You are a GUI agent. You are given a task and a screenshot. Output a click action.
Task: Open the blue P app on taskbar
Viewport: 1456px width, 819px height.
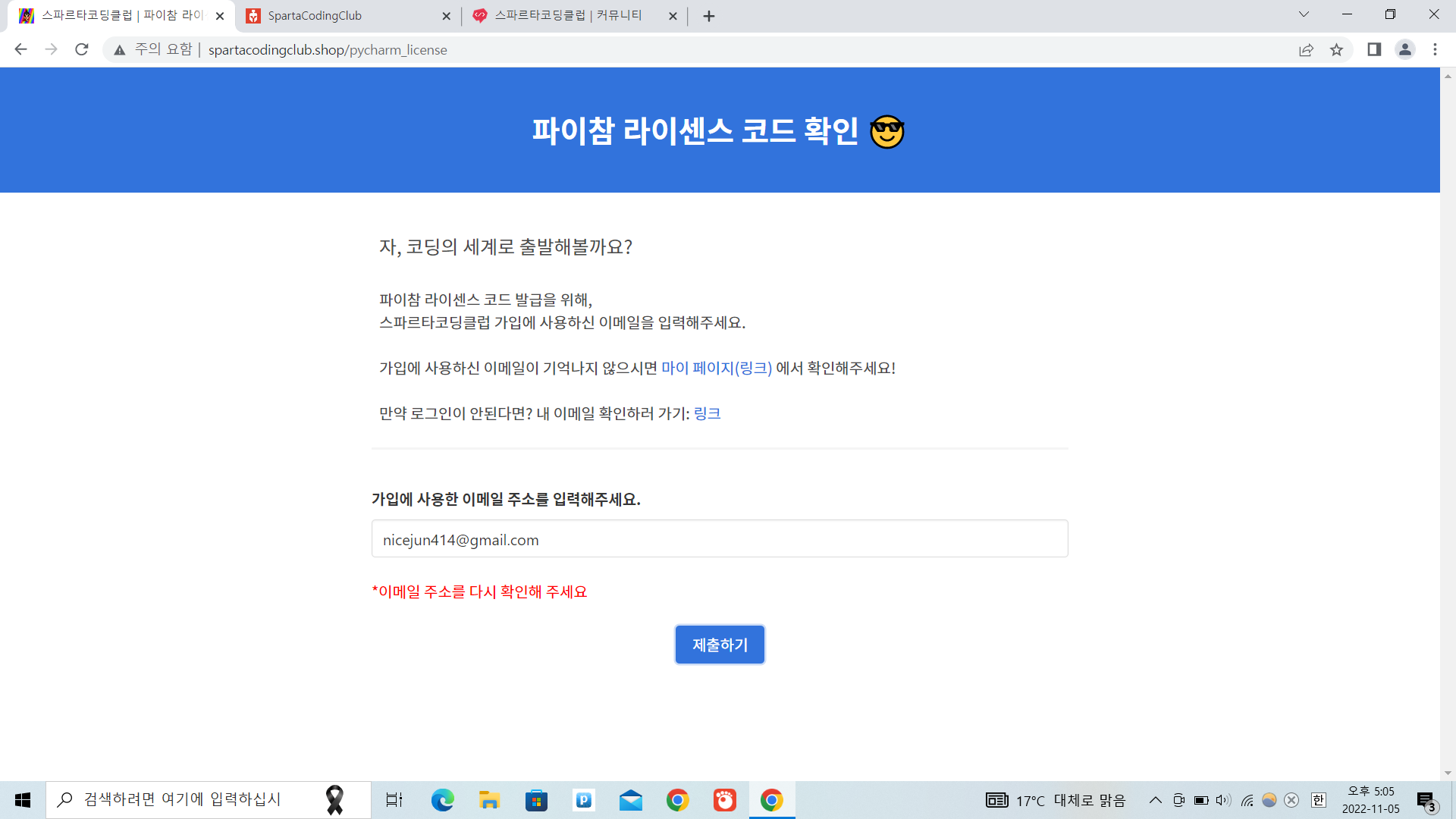point(583,800)
